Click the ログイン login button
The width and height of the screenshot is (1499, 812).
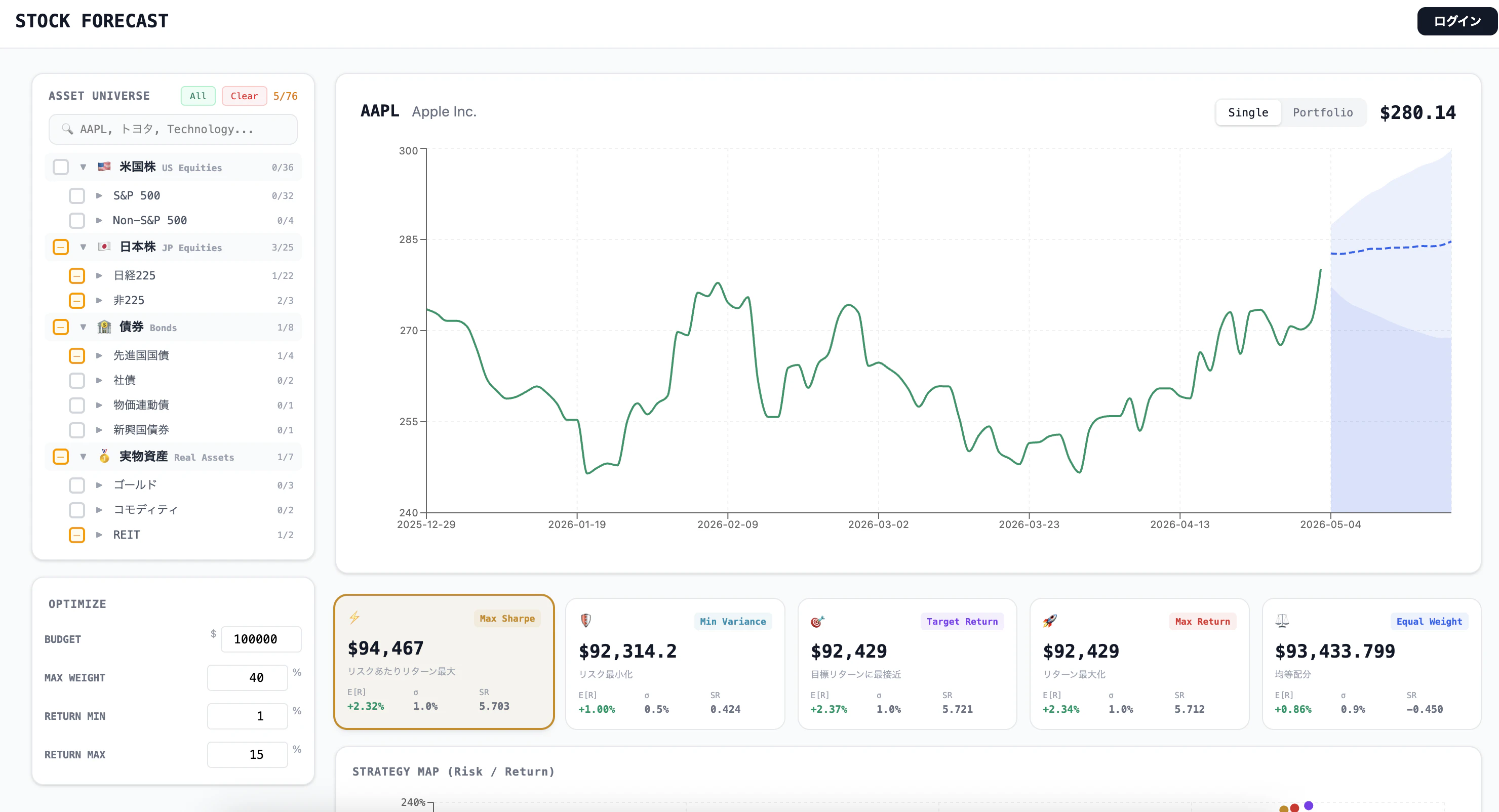click(x=1457, y=22)
